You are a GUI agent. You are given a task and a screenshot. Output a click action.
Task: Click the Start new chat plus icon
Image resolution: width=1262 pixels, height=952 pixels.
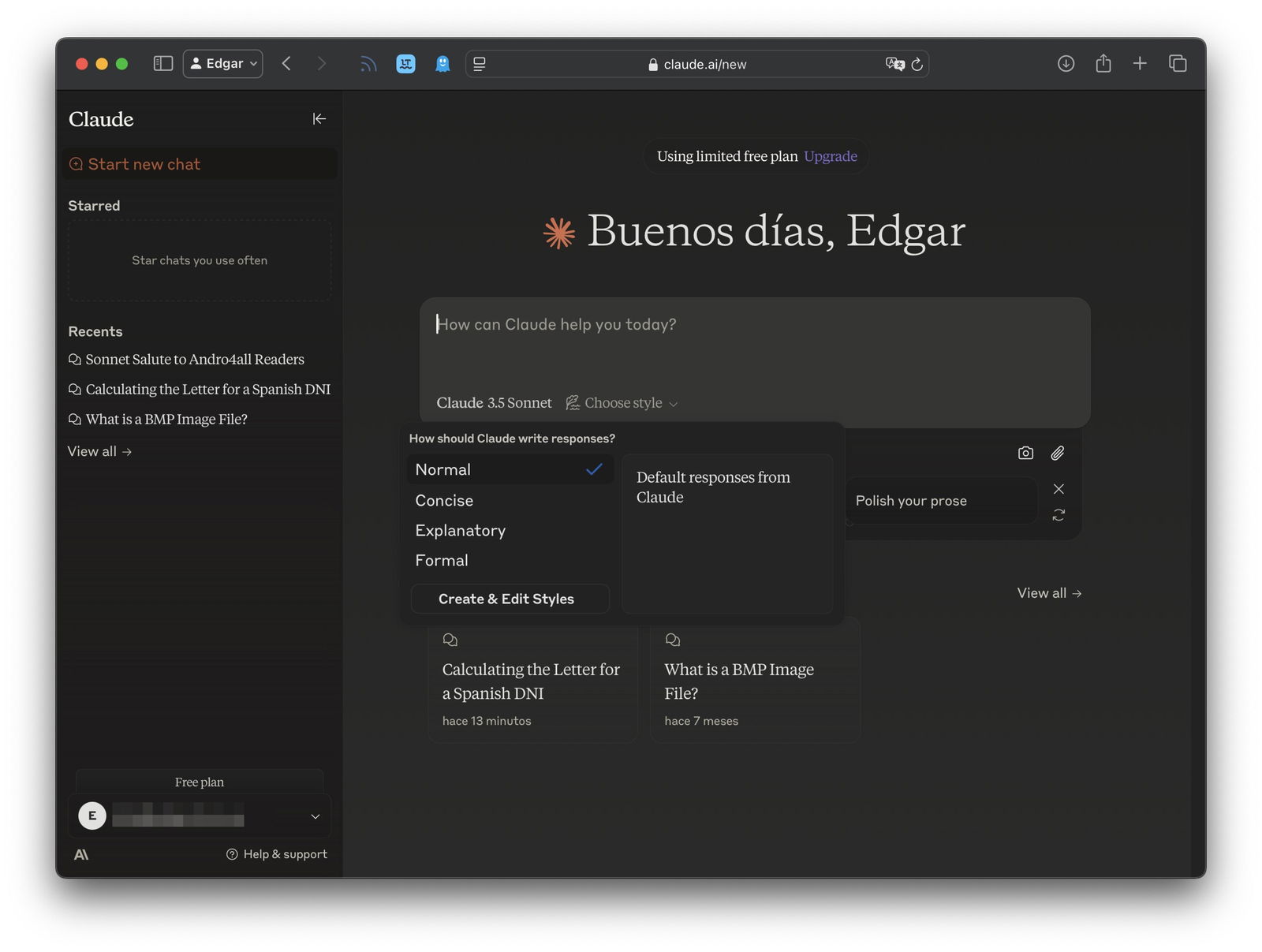[76, 164]
